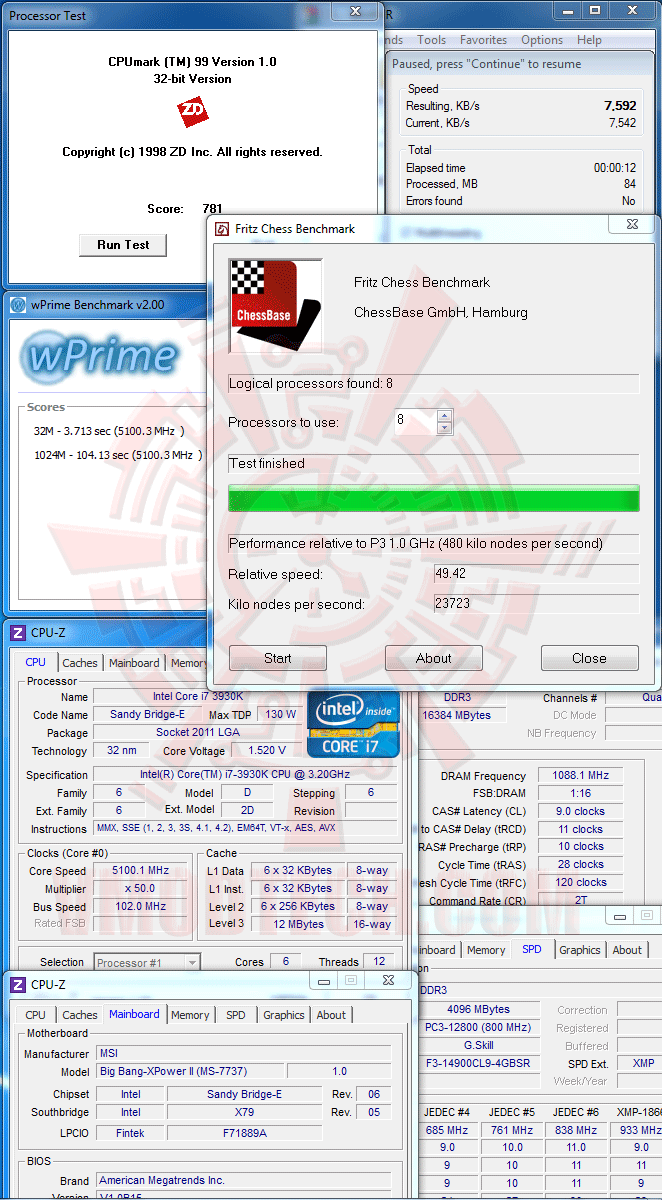This screenshot has width=662, height=1200.
Task: Minimize the CPU-Z Mainboard window
Action: click(321, 982)
